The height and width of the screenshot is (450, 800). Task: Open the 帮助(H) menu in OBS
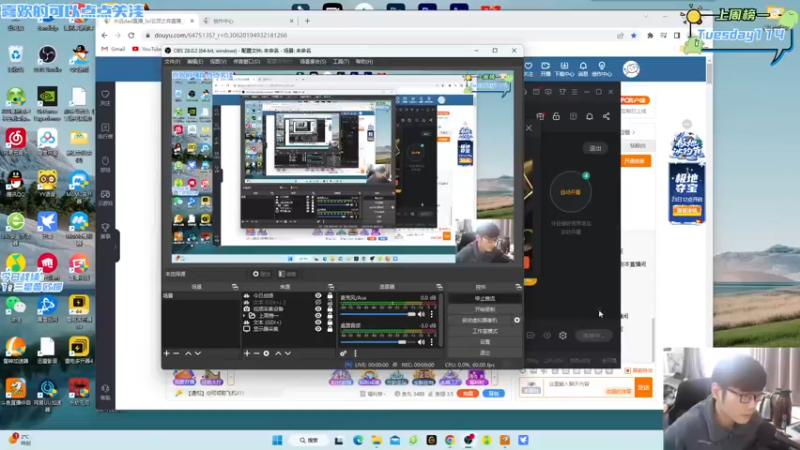pyautogui.click(x=364, y=61)
